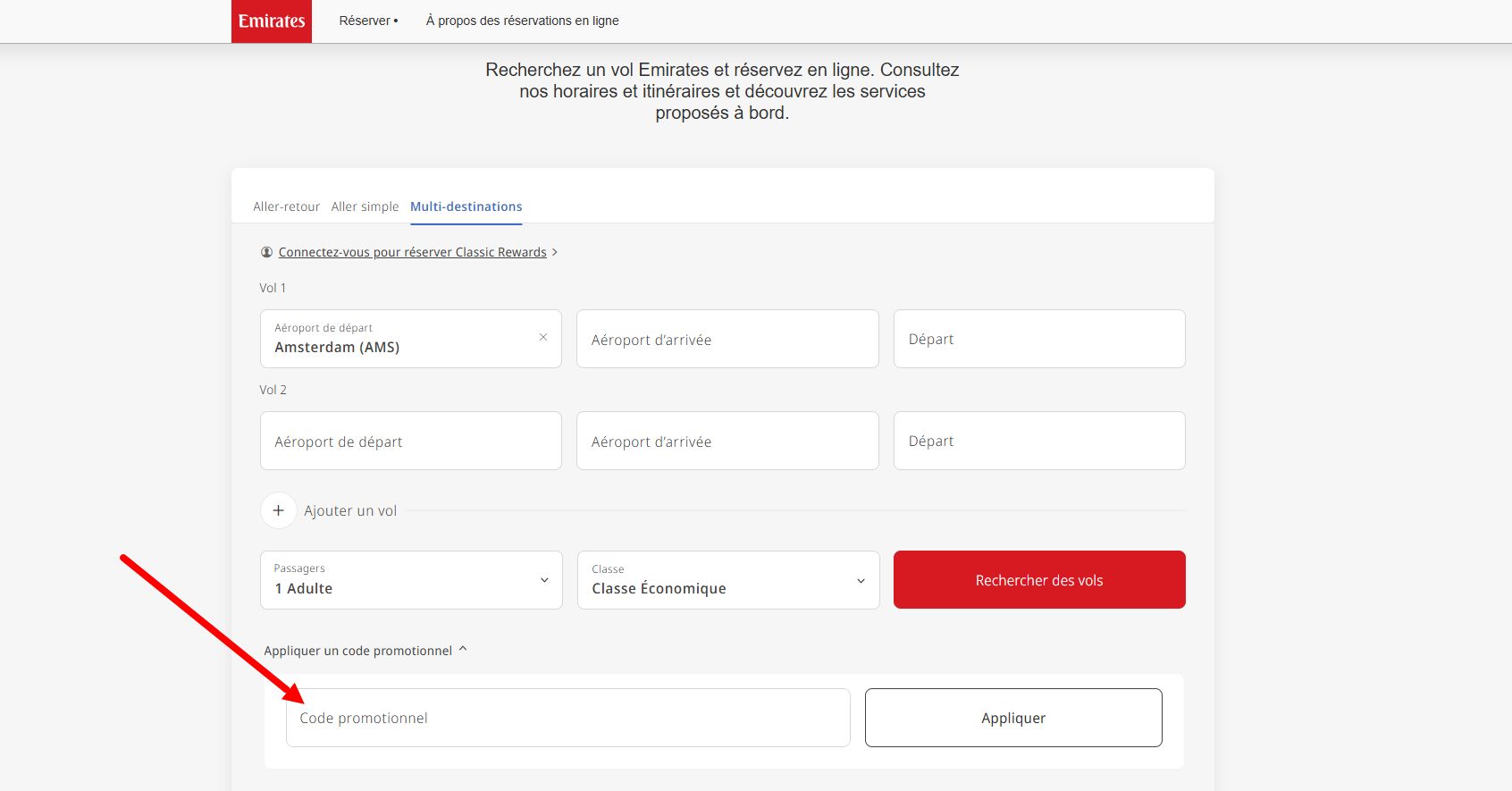Open the Passagers dropdown
The image size is (1512, 791).
[x=411, y=580]
